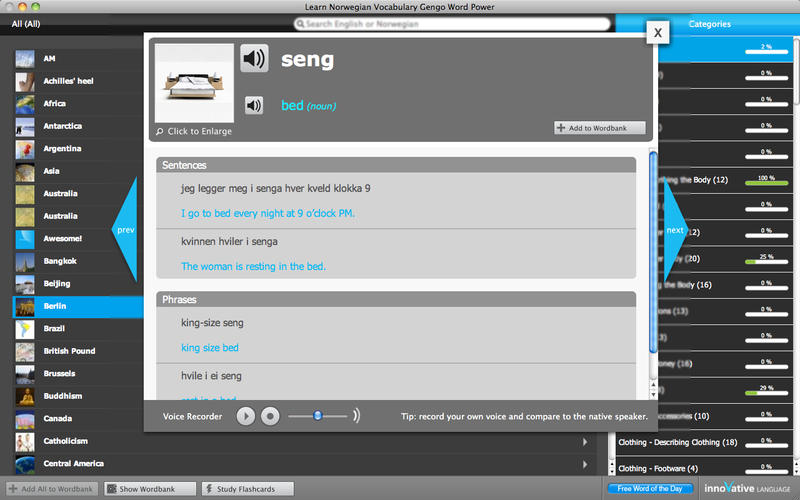Focus the Search English or Norwegian field
Viewport: 800px width, 500px height.
tap(452, 24)
